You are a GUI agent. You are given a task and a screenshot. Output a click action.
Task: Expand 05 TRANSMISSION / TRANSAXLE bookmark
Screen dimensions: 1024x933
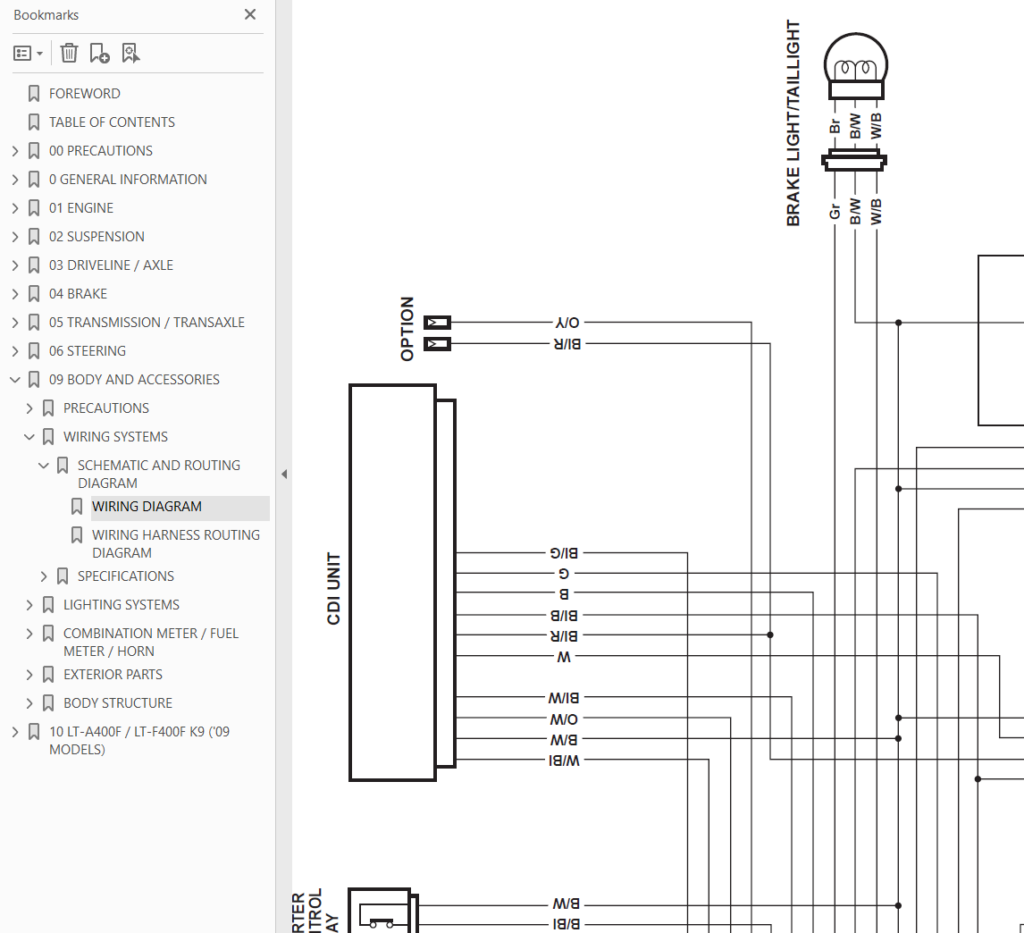coord(15,323)
